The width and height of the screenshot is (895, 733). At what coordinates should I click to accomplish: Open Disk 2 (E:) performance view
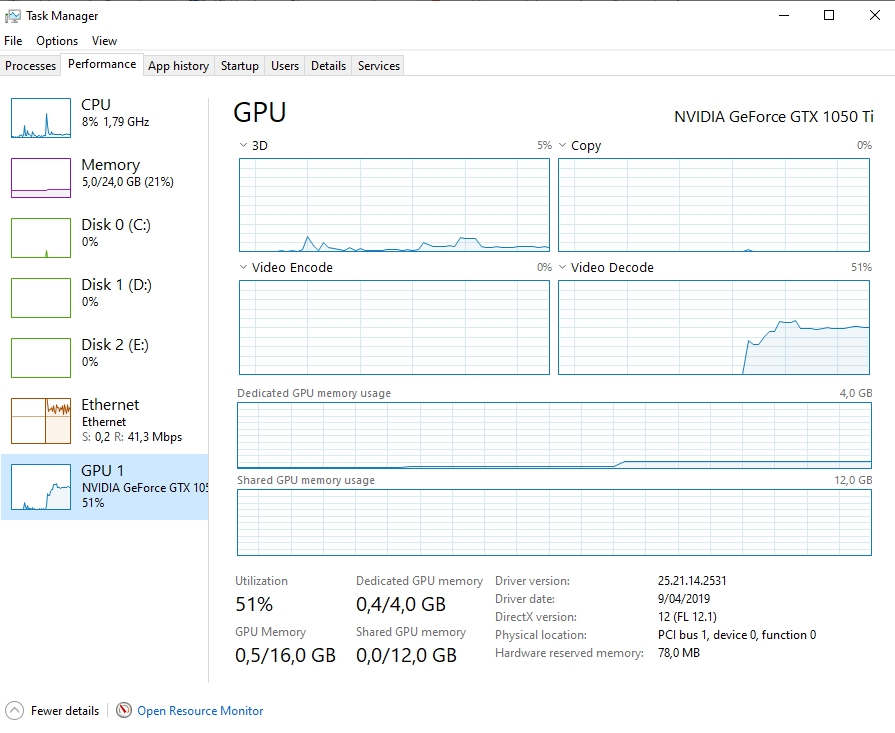(x=115, y=352)
